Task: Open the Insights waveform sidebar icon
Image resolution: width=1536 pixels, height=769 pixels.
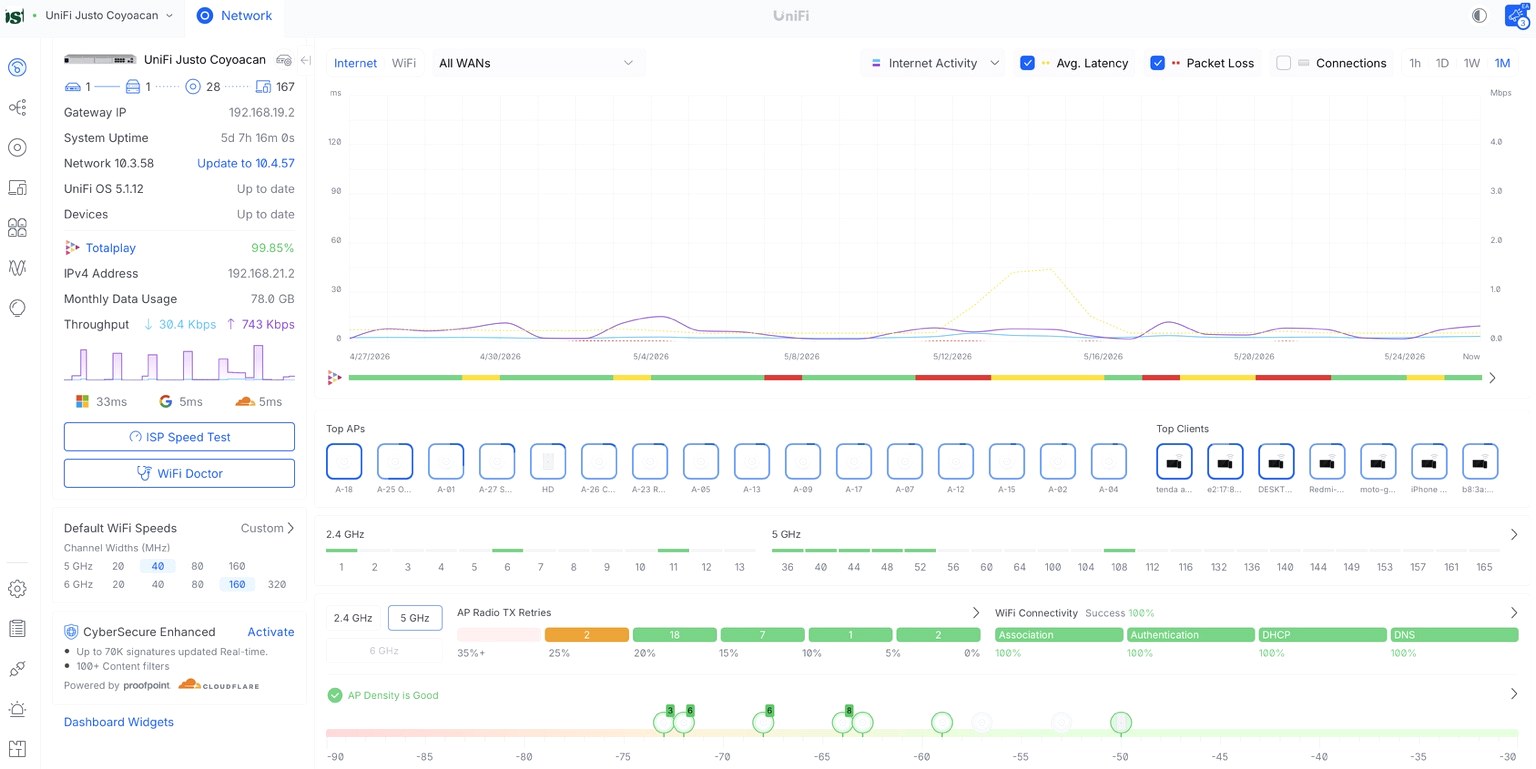Action: click(x=17, y=267)
